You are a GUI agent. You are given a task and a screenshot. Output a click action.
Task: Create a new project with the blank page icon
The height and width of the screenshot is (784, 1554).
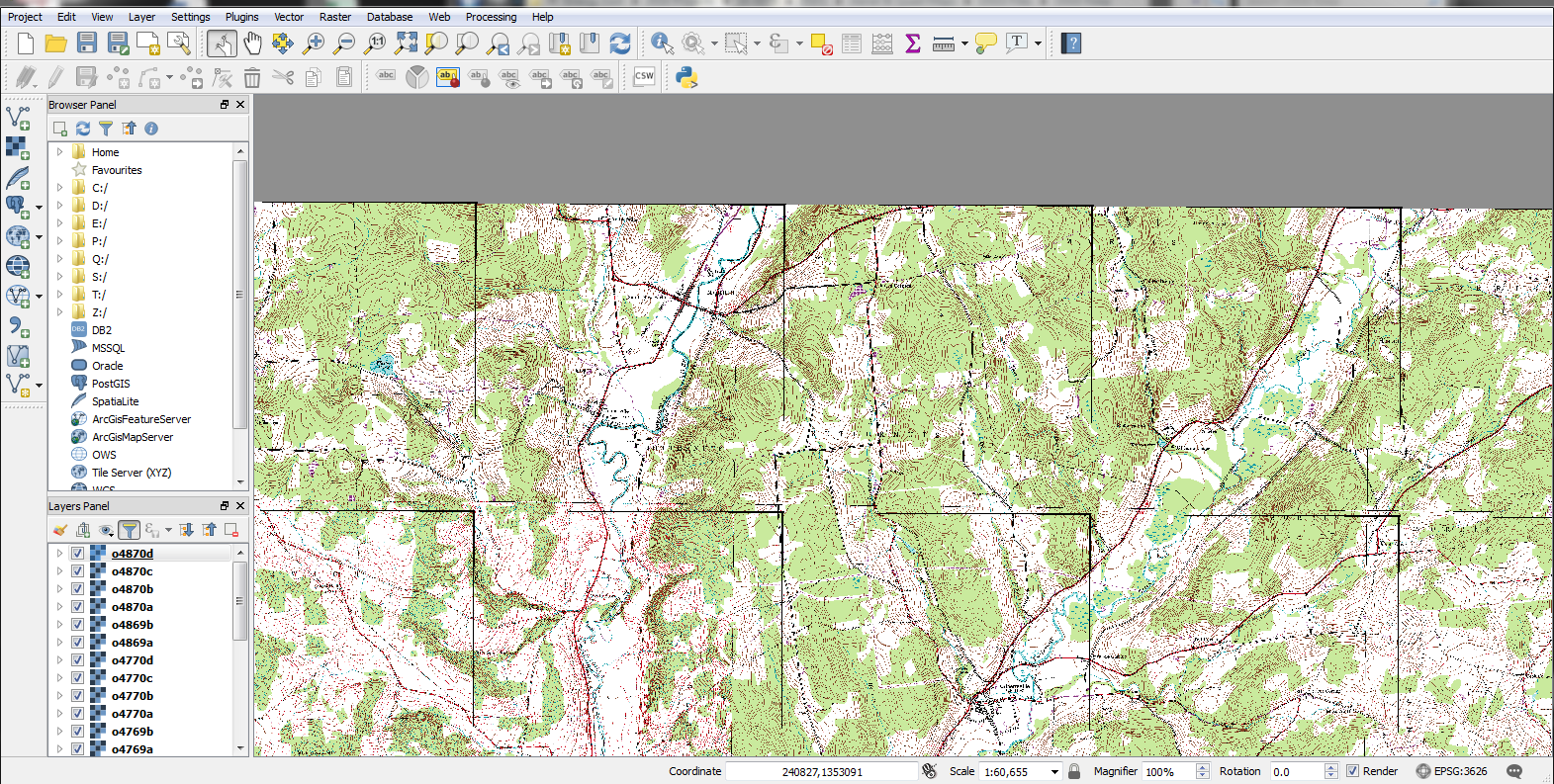[x=26, y=44]
